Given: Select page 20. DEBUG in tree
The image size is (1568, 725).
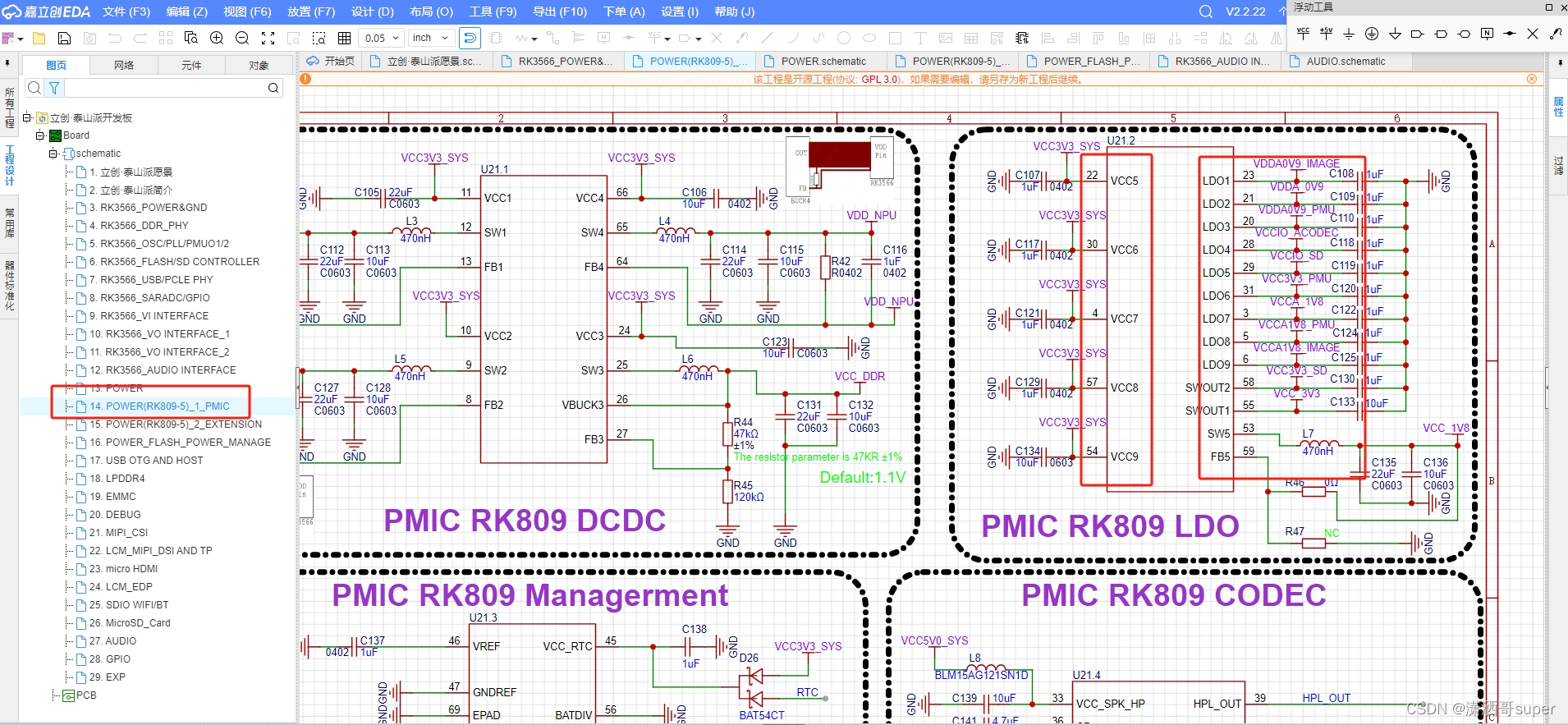Looking at the screenshot, I should click(x=115, y=514).
